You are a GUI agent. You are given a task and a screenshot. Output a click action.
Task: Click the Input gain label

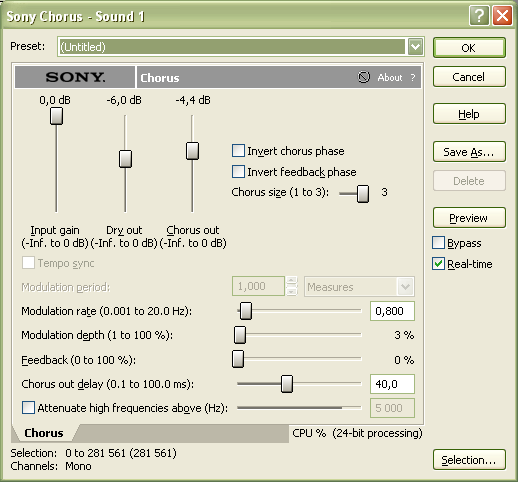[55, 230]
